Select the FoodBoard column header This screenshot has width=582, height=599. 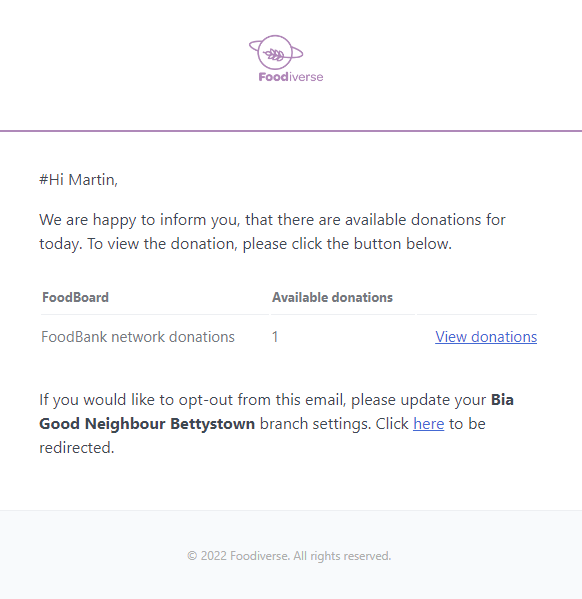pyautogui.click(x=75, y=297)
